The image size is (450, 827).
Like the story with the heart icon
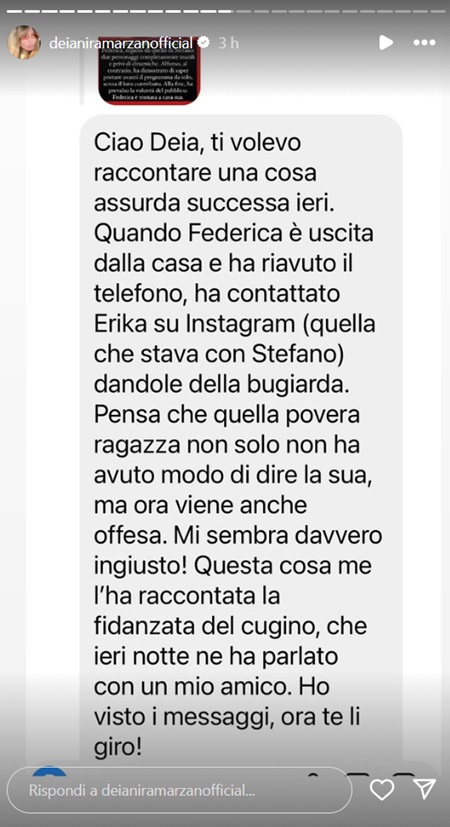382,790
